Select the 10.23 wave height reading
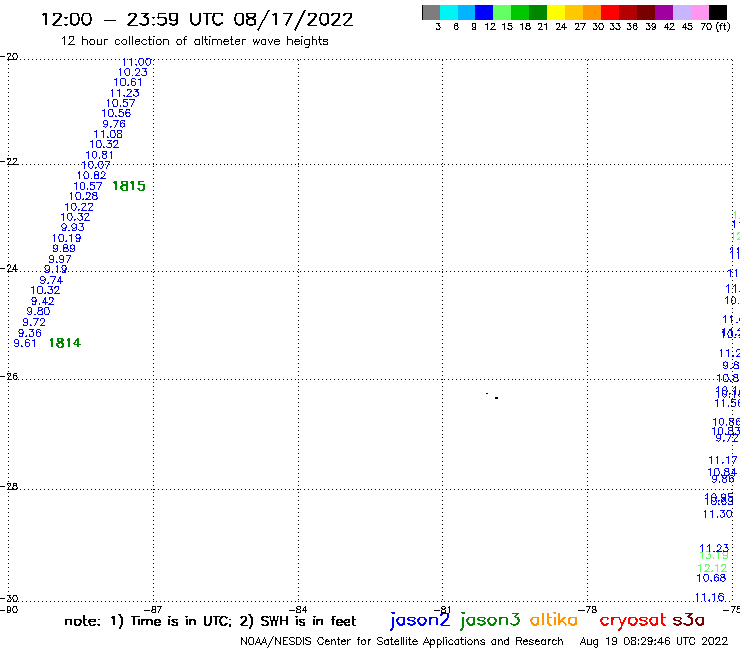740x650 pixels. 133,72
